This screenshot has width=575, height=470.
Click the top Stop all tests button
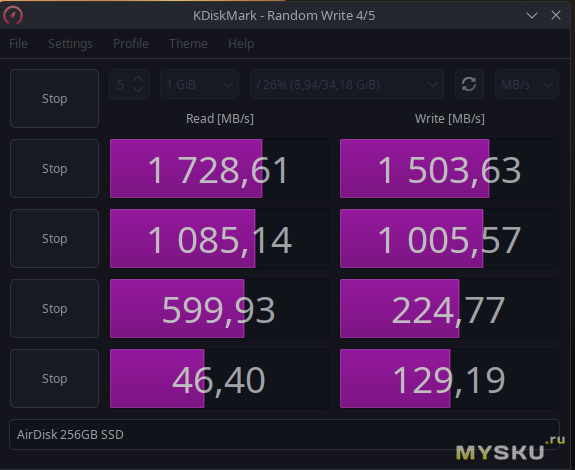click(54, 99)
